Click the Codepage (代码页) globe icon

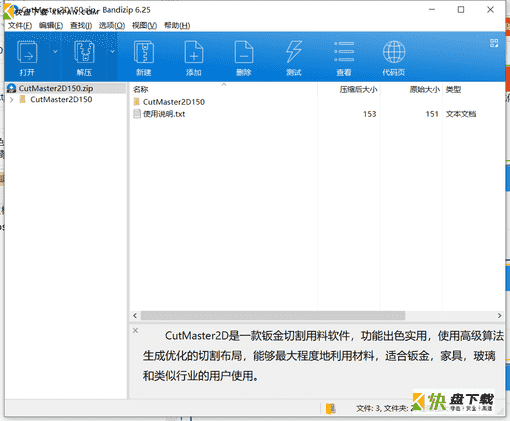pos(394,52)
